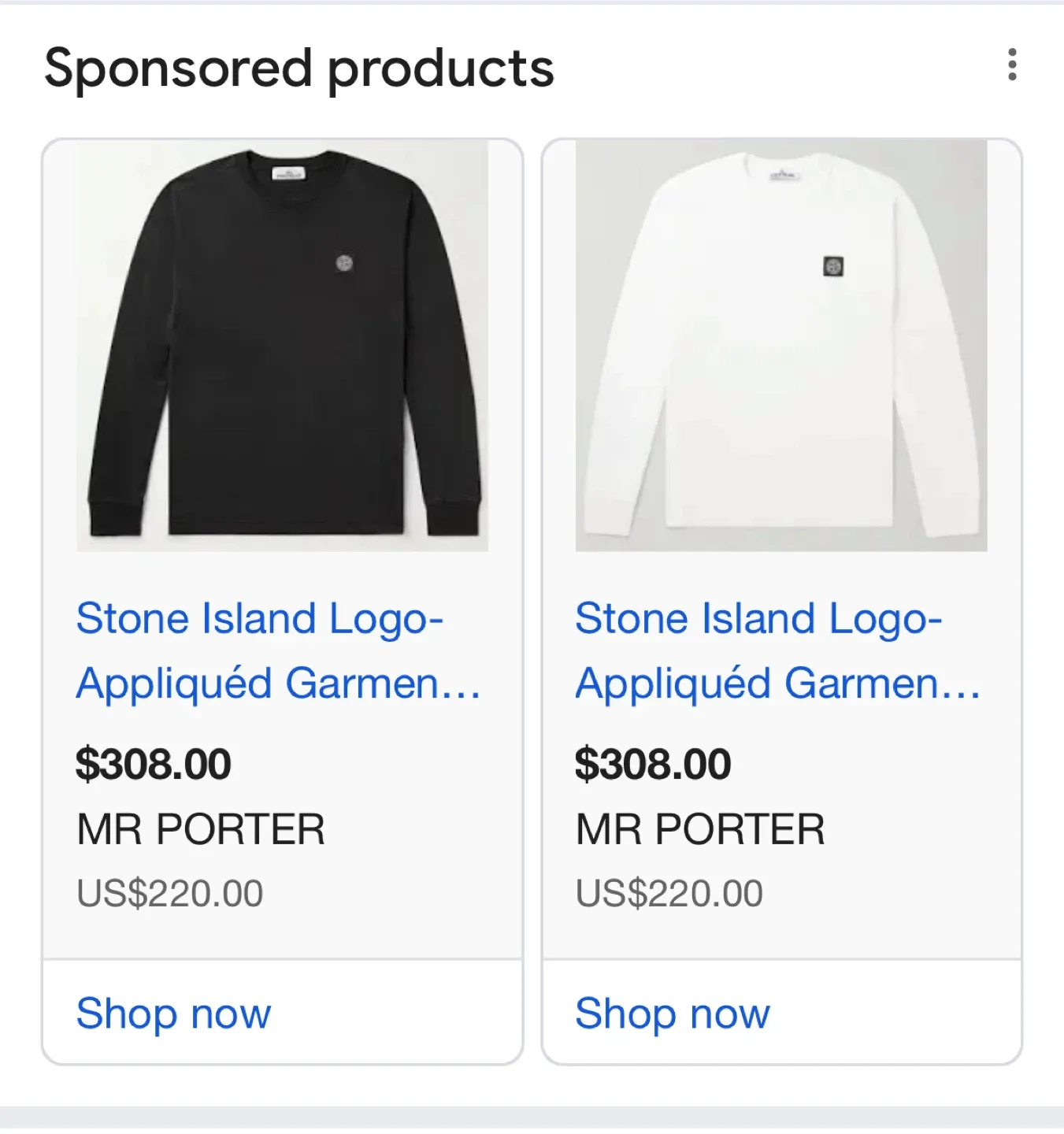The width and height of the screenshot is (1064, 1134).
Task: Select the $308.00 price on the right card
Action: [x=653, y=762]
